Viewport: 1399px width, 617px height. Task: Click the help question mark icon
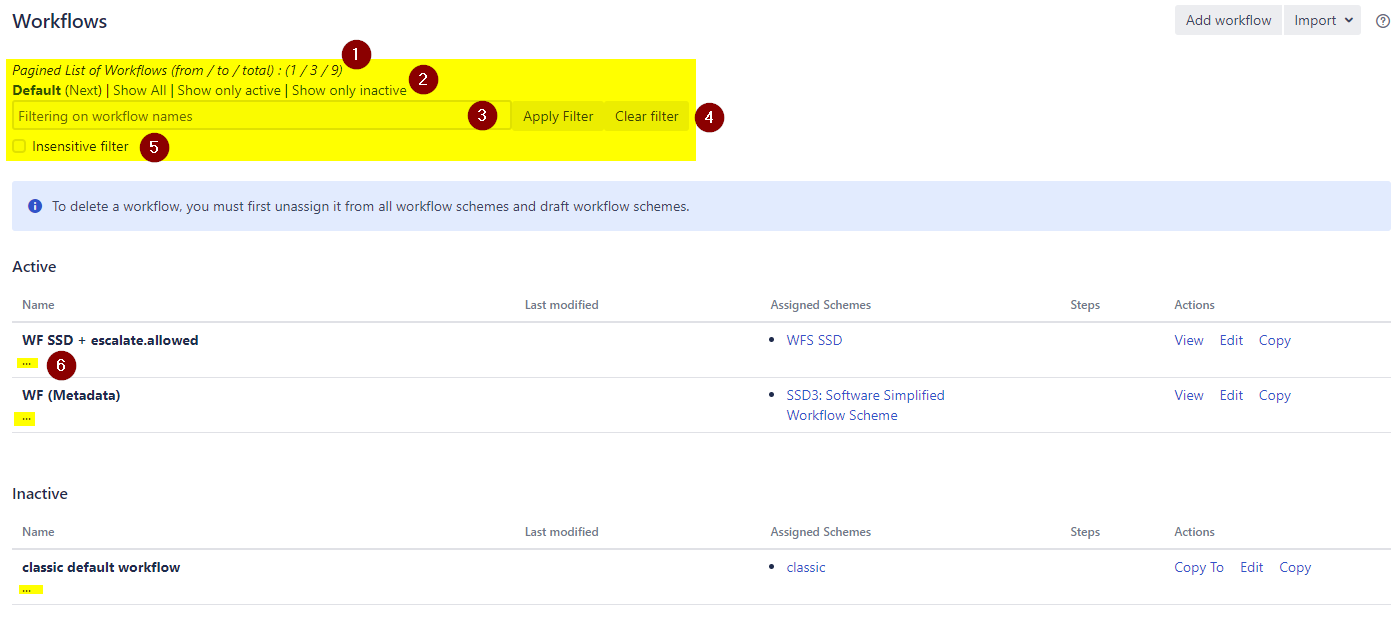pos(1383,21)
